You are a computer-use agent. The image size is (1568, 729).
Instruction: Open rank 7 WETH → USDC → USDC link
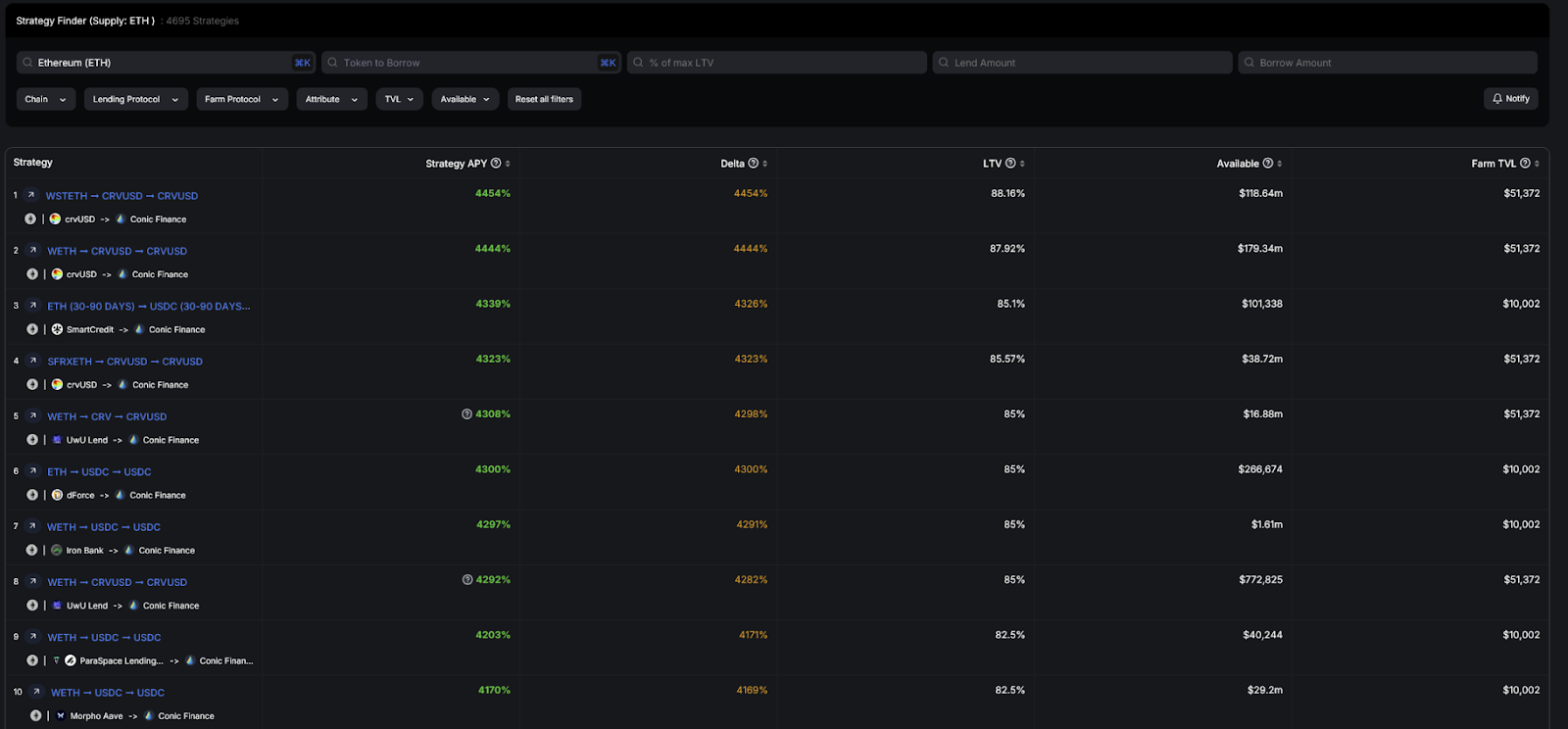tap(104, 527)
